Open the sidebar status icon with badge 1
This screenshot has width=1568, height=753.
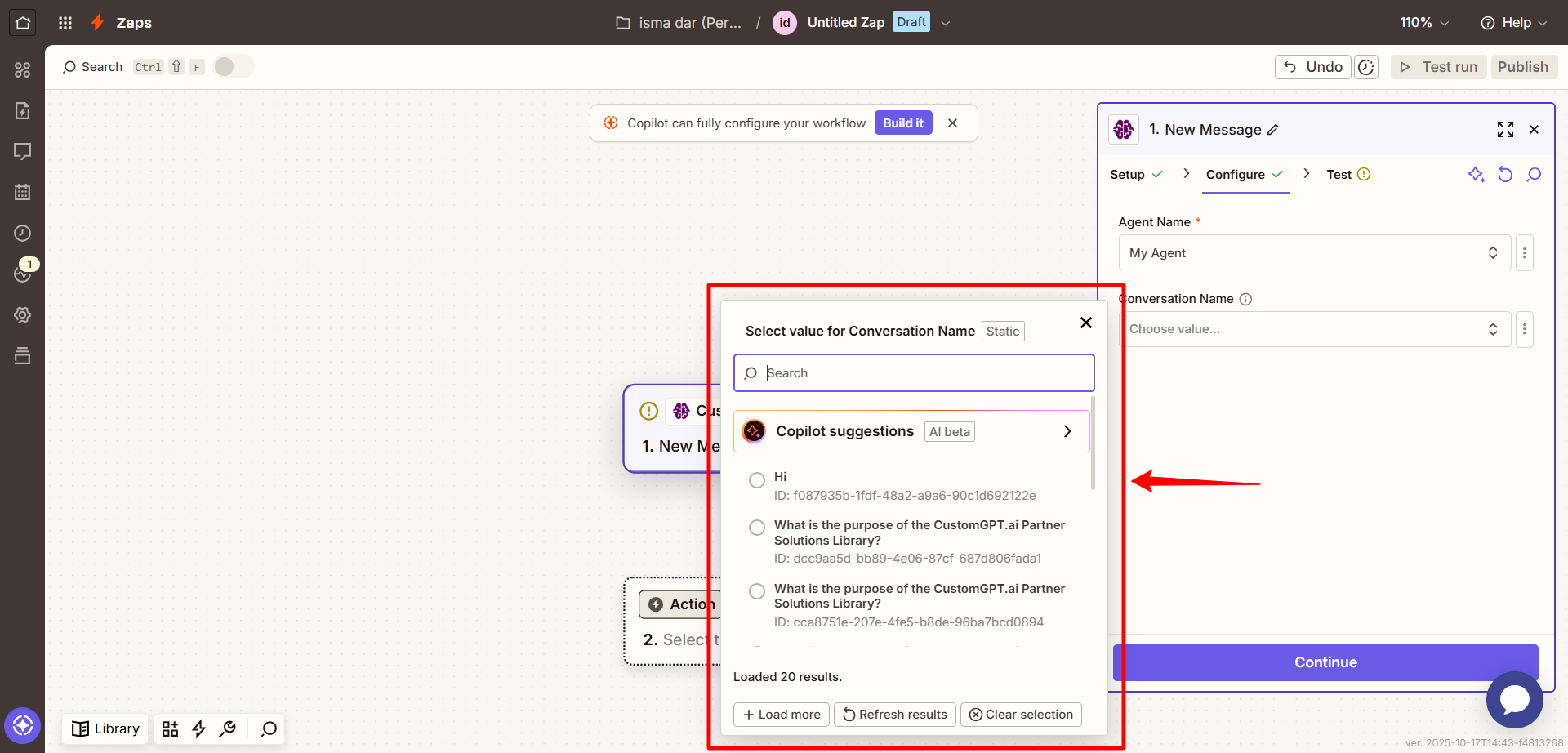click(22, 274)
